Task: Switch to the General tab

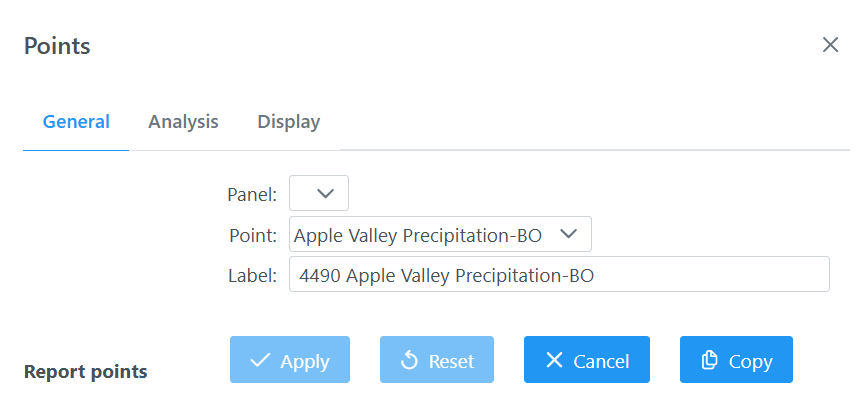Action: (76, 122)
